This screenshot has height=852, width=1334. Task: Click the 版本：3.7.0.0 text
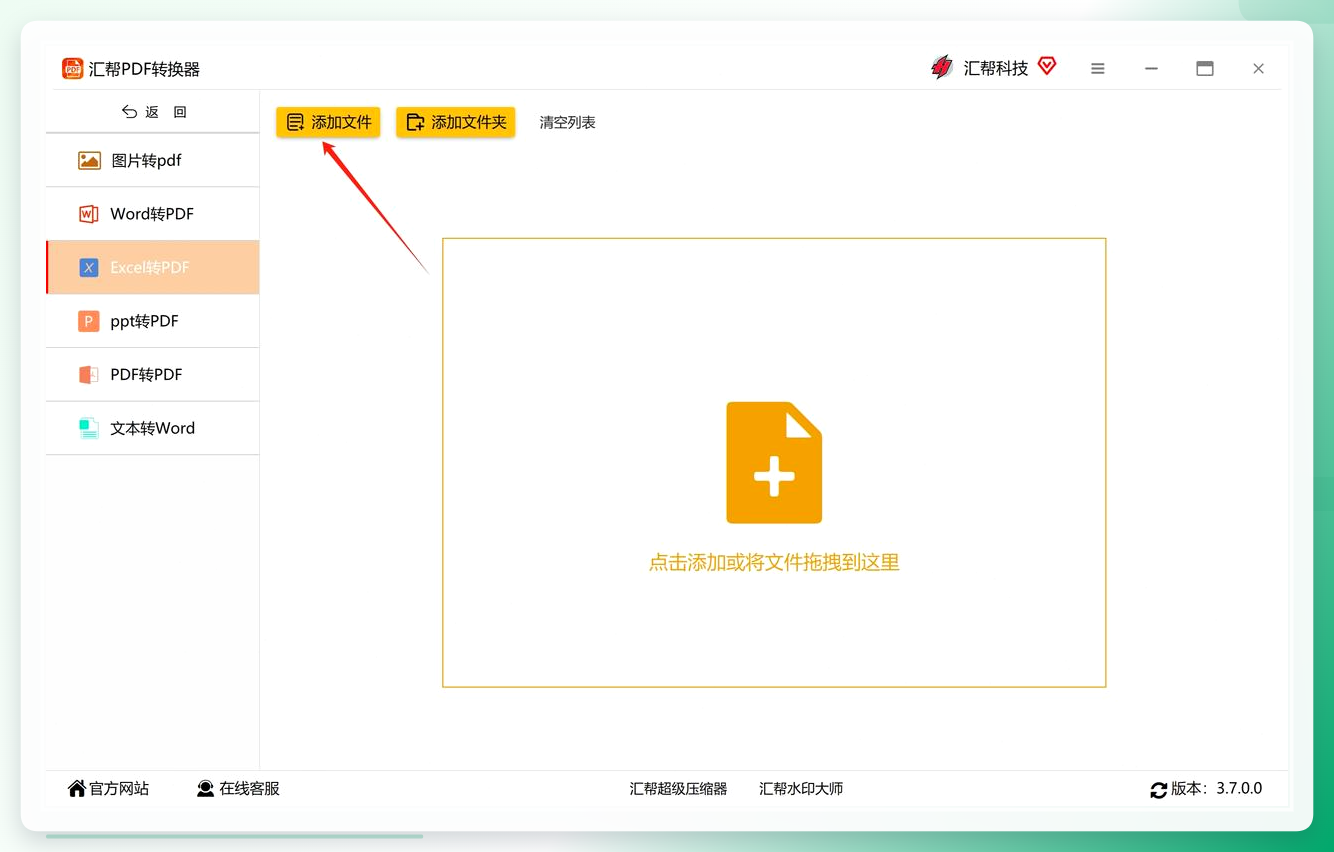coord(1216,788)
